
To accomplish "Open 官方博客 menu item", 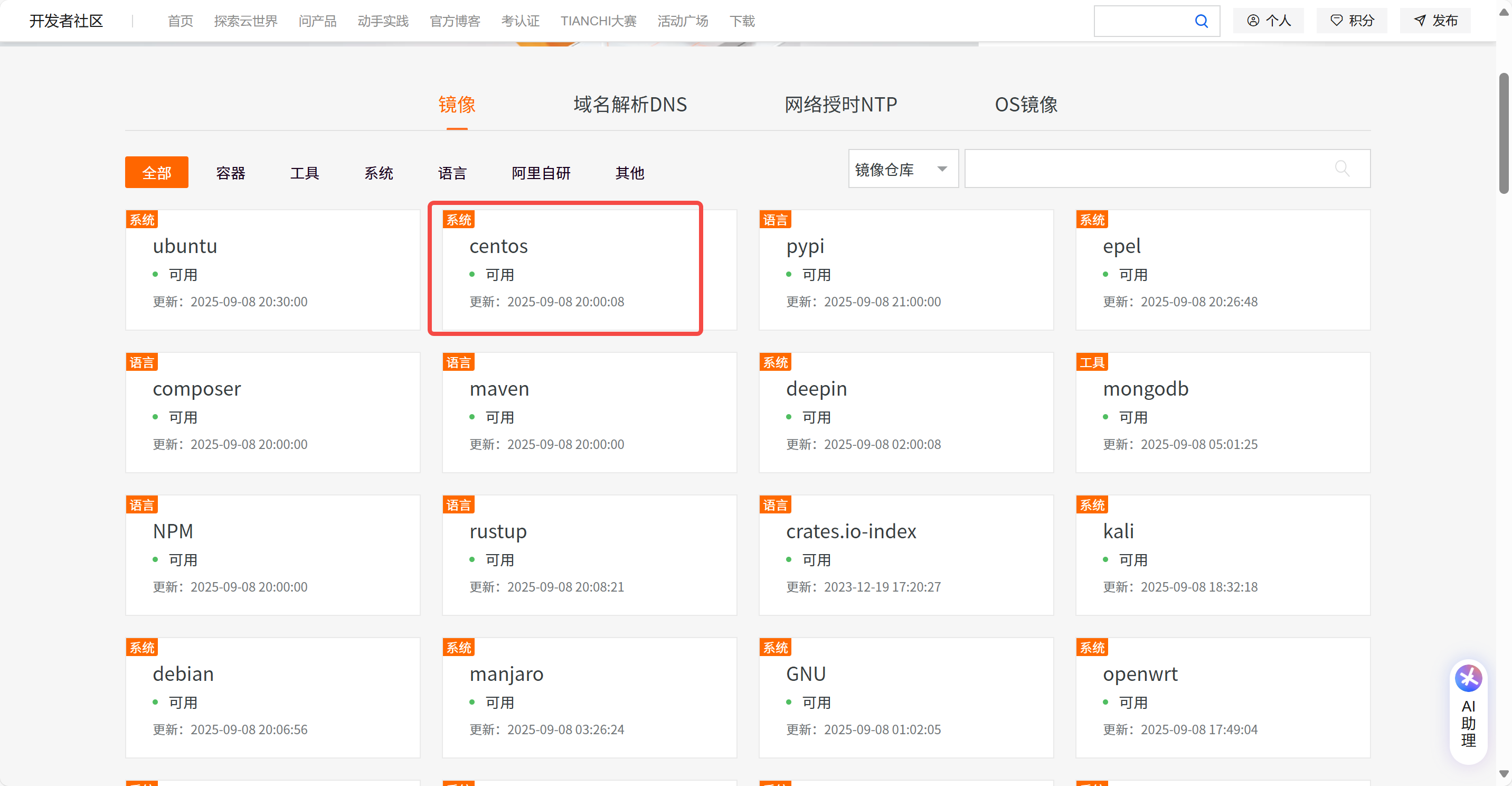I will [455, 21].
